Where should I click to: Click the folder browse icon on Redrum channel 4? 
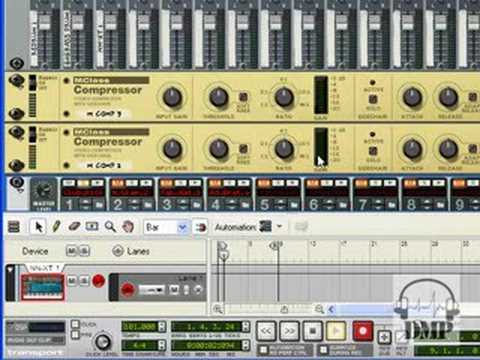coord(245,205)
